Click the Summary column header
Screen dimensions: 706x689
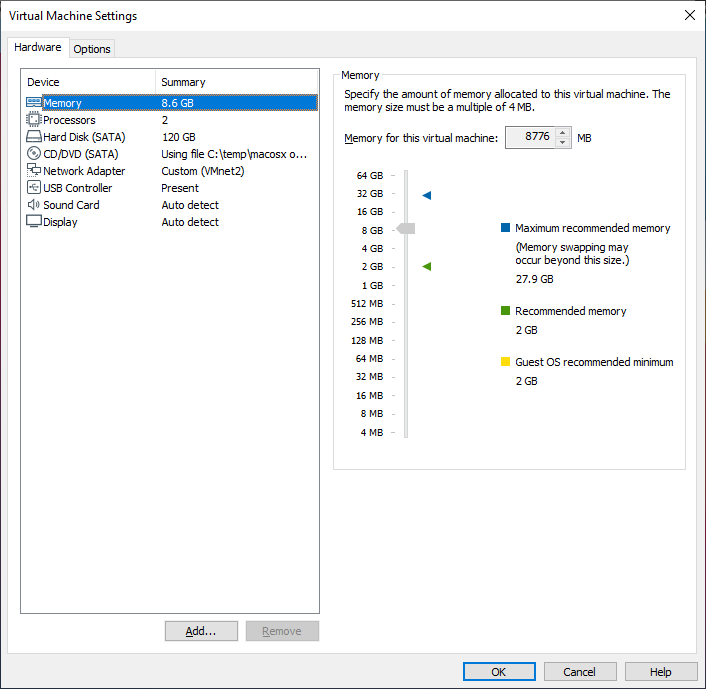pyautogui.click(x=237, y=82)
